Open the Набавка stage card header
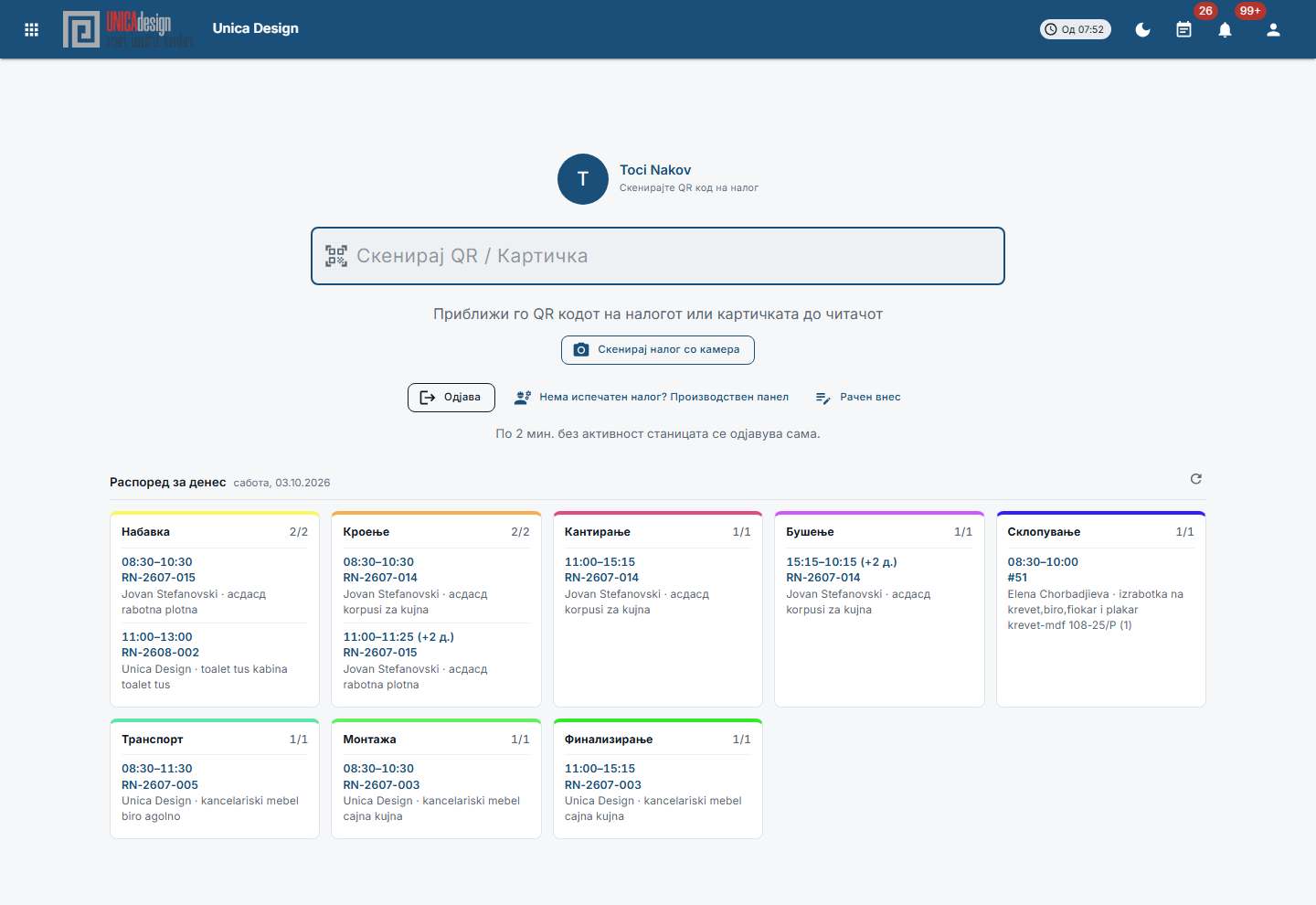 tap(215, 532)
